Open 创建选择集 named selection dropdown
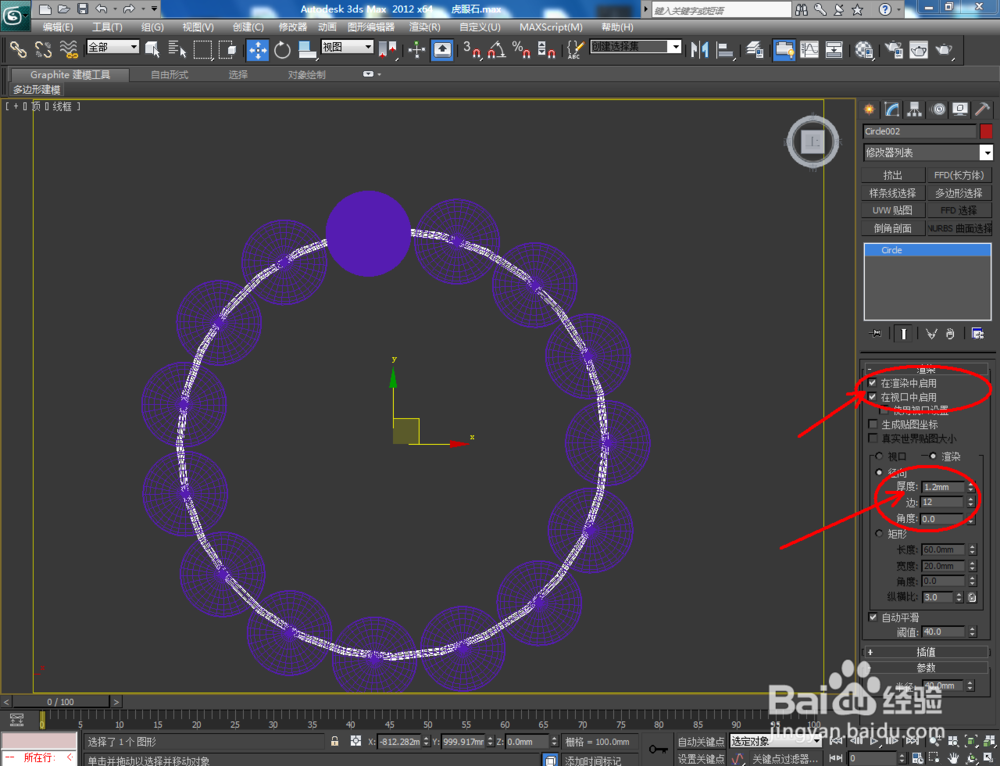The height and width of the screenshot is (766, 1000). pyautogui.click(x=636, y=47)
